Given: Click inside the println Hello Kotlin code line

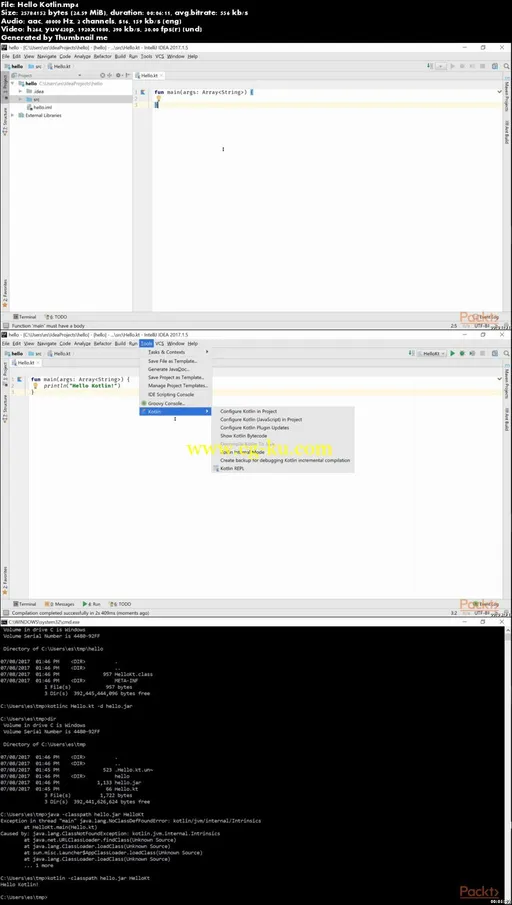Looking at the screenshot, I should 83,386.
